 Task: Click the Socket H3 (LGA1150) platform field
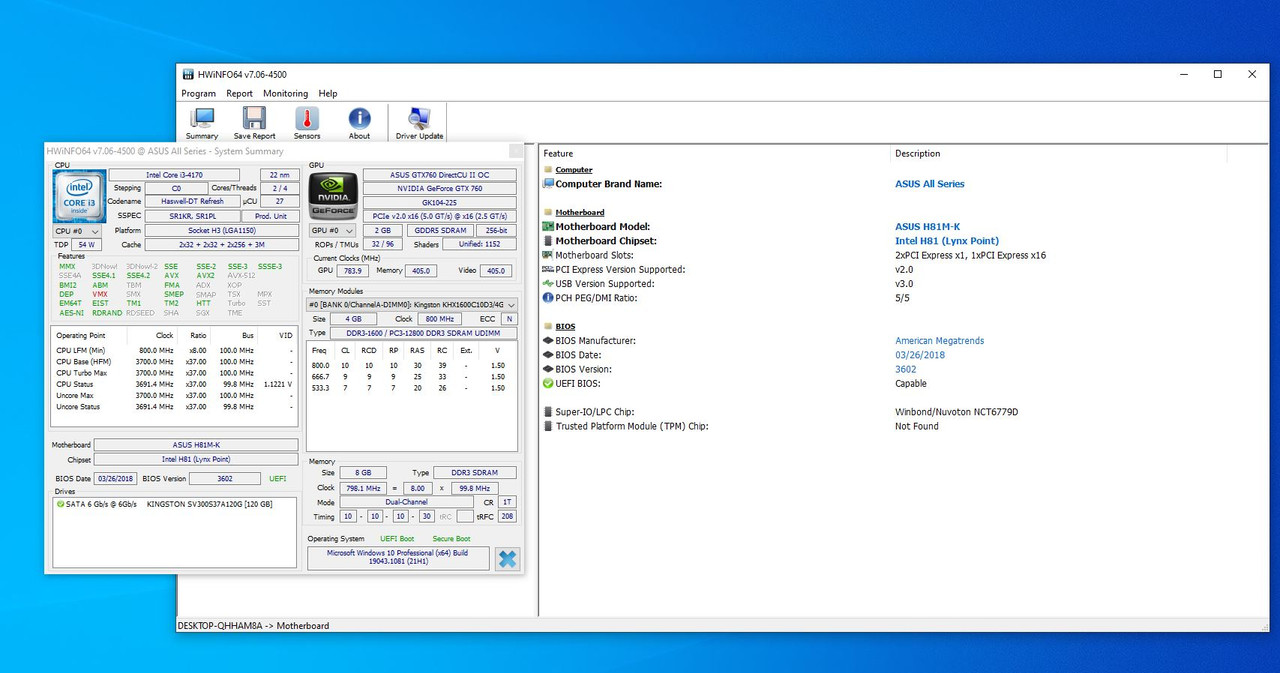222,231
